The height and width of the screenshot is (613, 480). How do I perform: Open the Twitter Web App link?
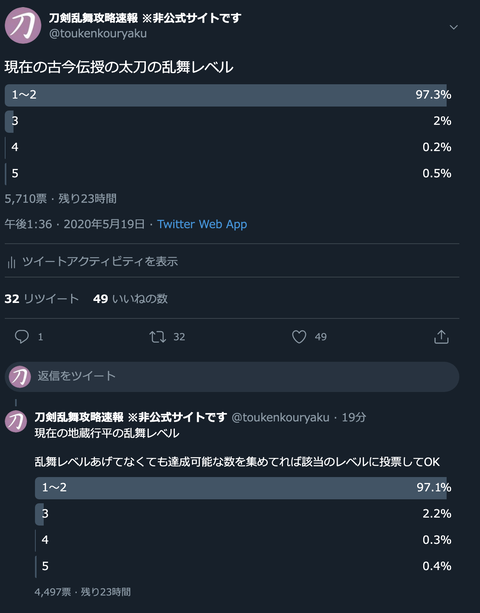[x=202, y=224]
